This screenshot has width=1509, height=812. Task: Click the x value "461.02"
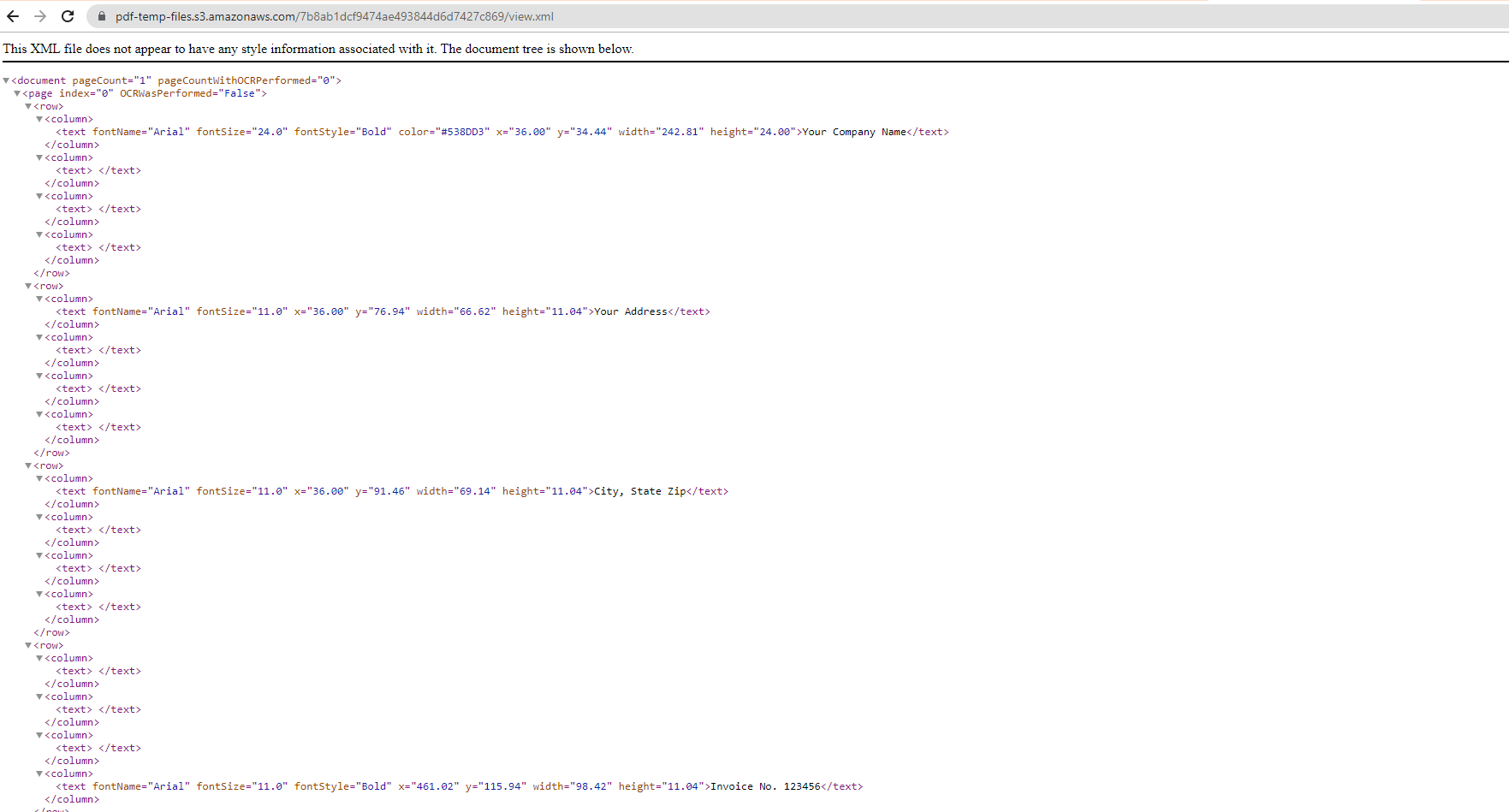point(435,786)
